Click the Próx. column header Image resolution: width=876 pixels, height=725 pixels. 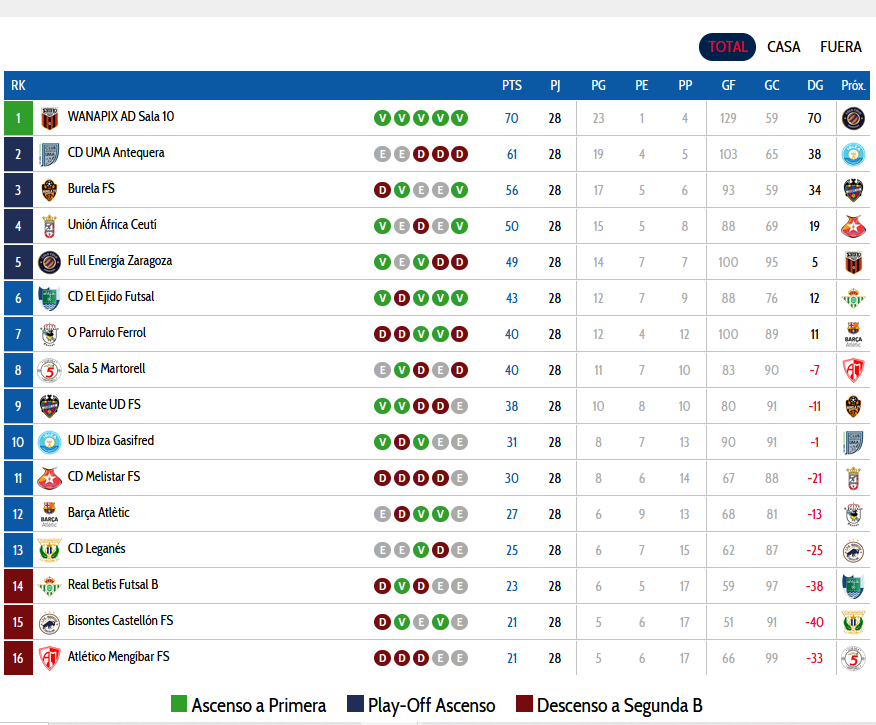coord(853,85)
